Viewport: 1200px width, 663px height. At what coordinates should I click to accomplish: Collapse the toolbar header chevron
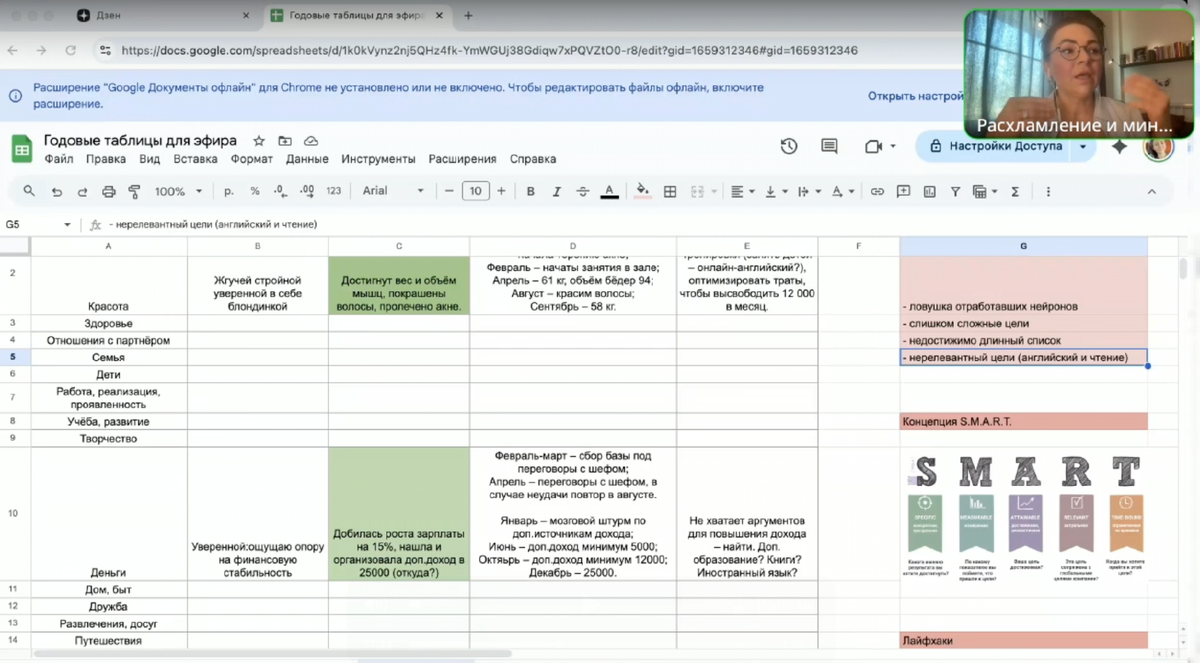(x=1151, y=191)
